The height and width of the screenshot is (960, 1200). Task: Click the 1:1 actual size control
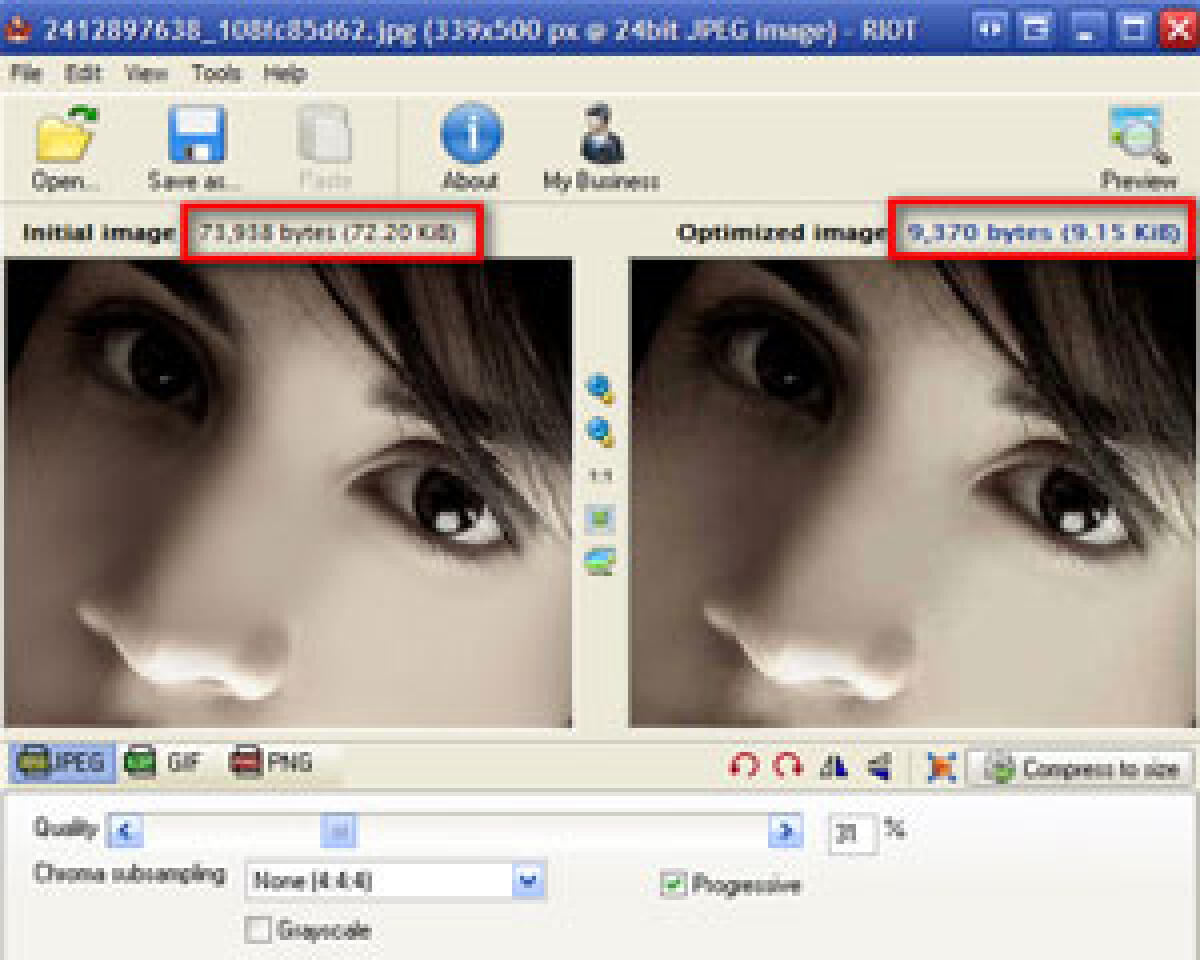tap(600, 477)
